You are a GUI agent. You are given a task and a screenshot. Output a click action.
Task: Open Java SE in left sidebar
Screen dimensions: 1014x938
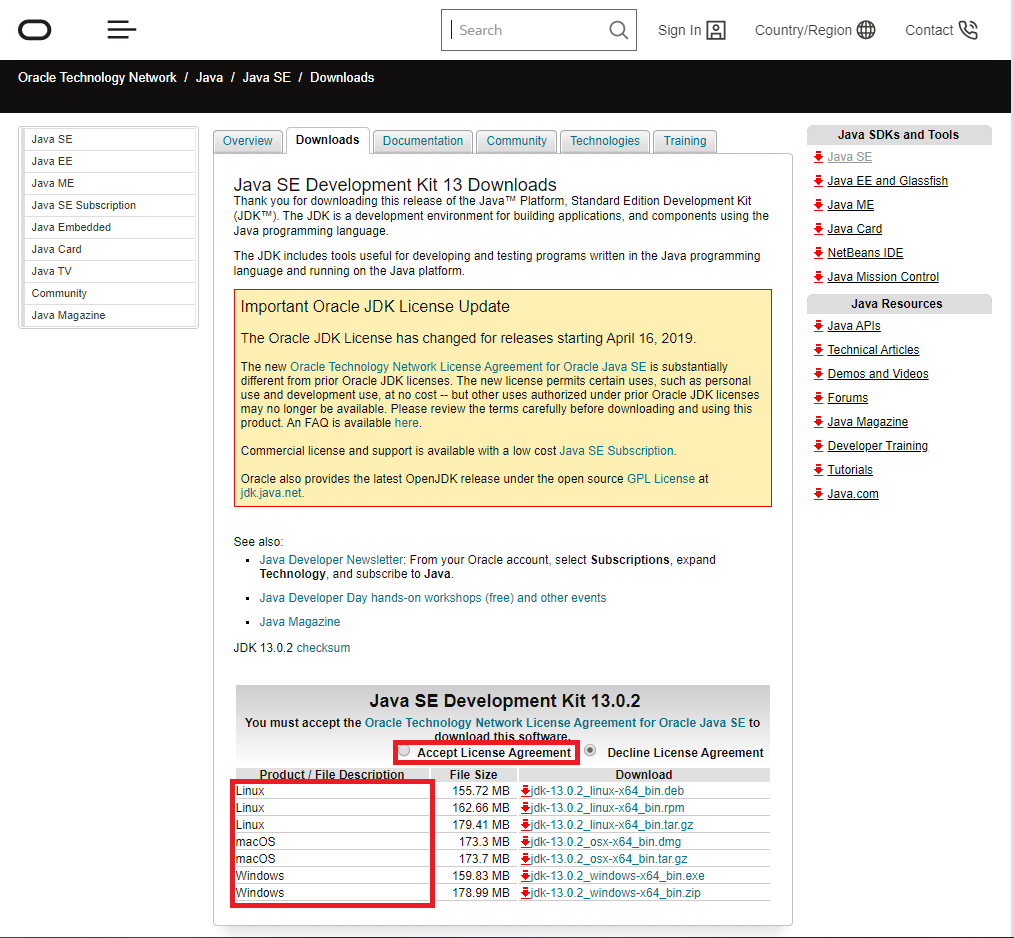109,139
